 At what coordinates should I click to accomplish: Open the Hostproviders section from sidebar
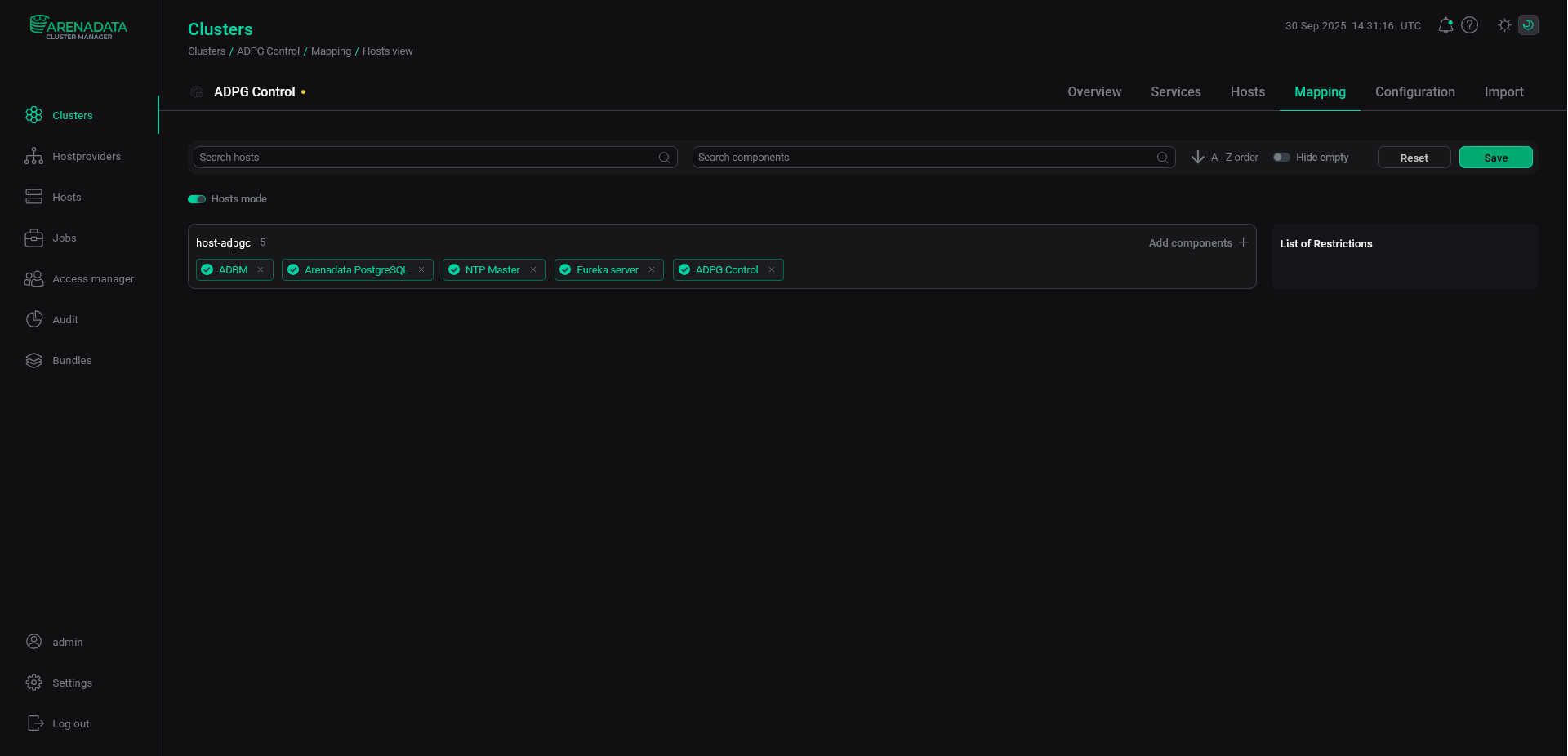tap(87, 156)
